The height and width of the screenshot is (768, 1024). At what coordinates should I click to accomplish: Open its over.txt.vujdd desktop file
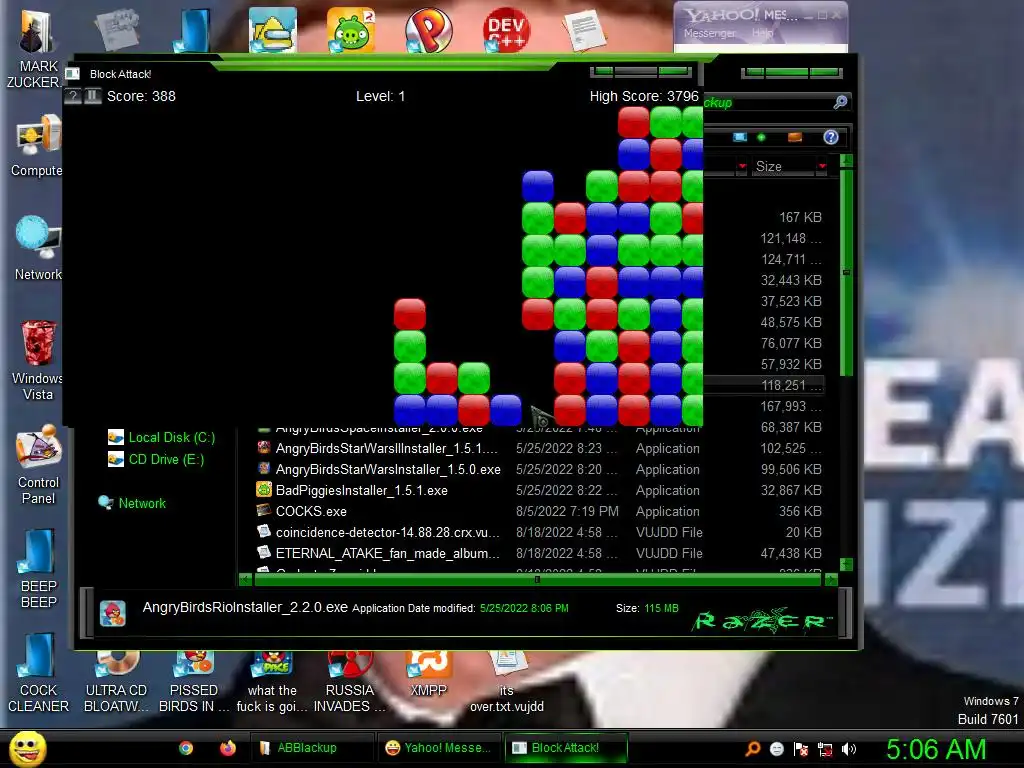(507, 683)
